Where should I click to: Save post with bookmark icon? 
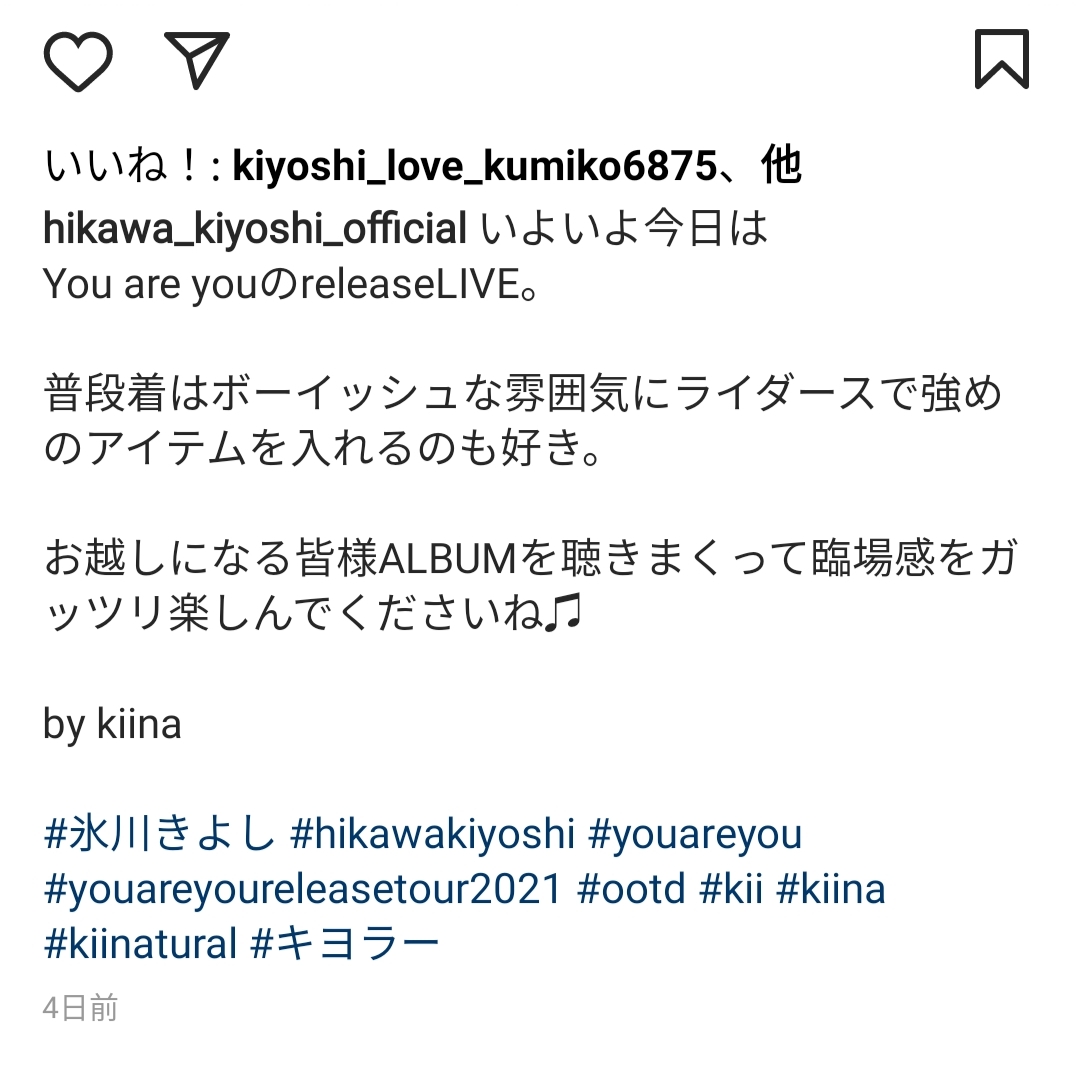1001,59
